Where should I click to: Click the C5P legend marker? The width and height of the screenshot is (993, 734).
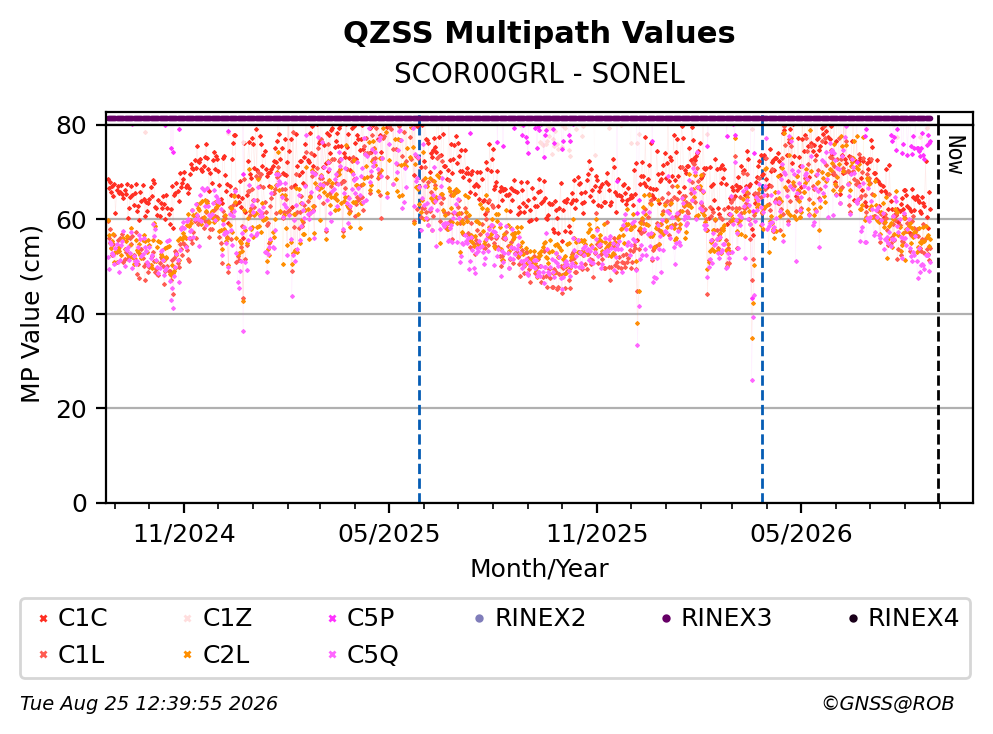[332, 619]
